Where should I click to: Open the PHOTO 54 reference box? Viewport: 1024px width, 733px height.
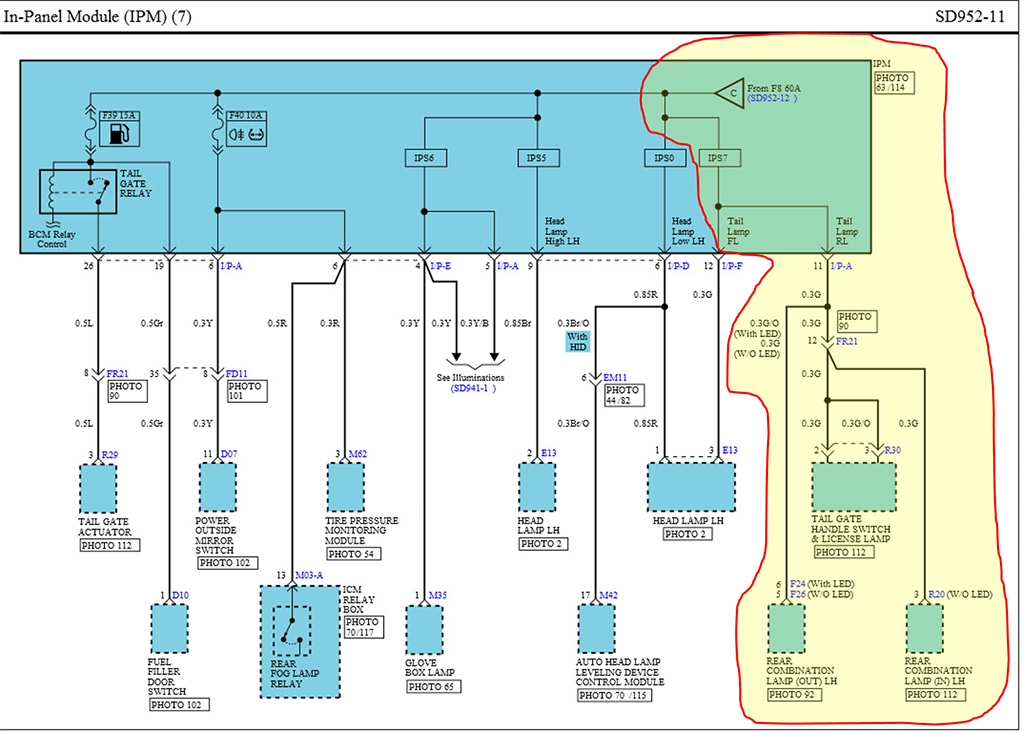click(349, 553)
